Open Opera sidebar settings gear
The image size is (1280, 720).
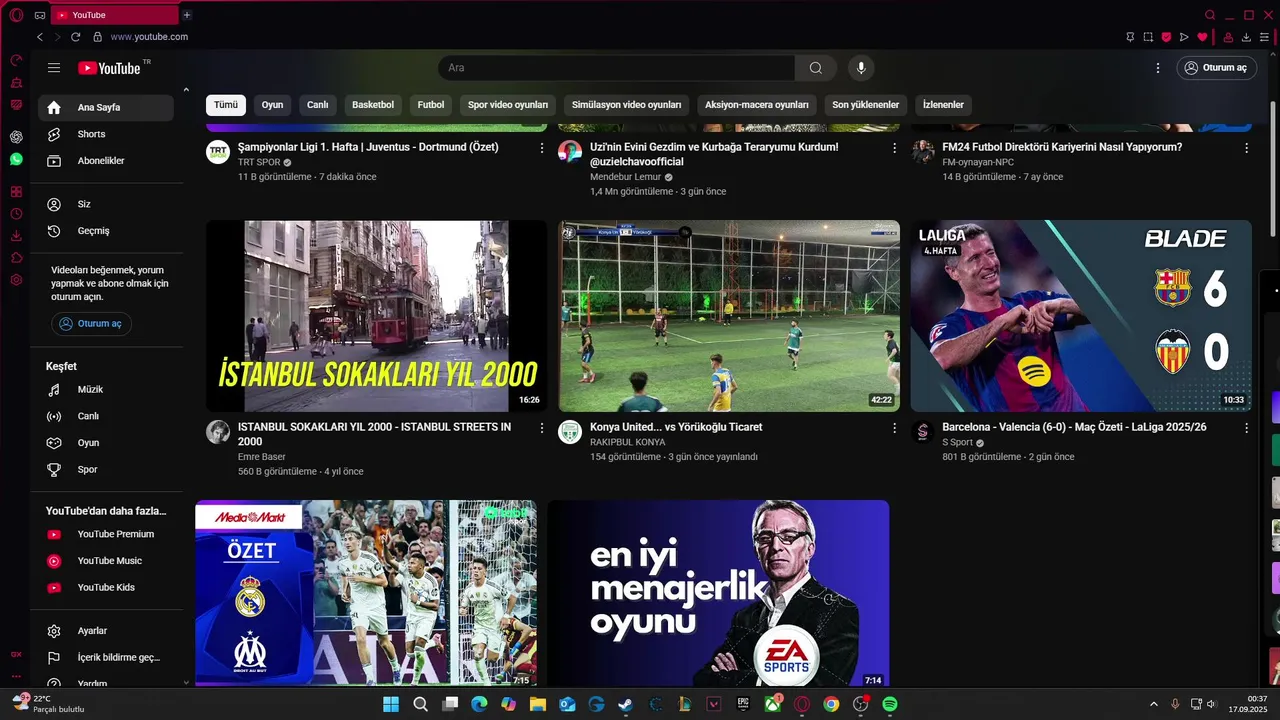(16, 280)
